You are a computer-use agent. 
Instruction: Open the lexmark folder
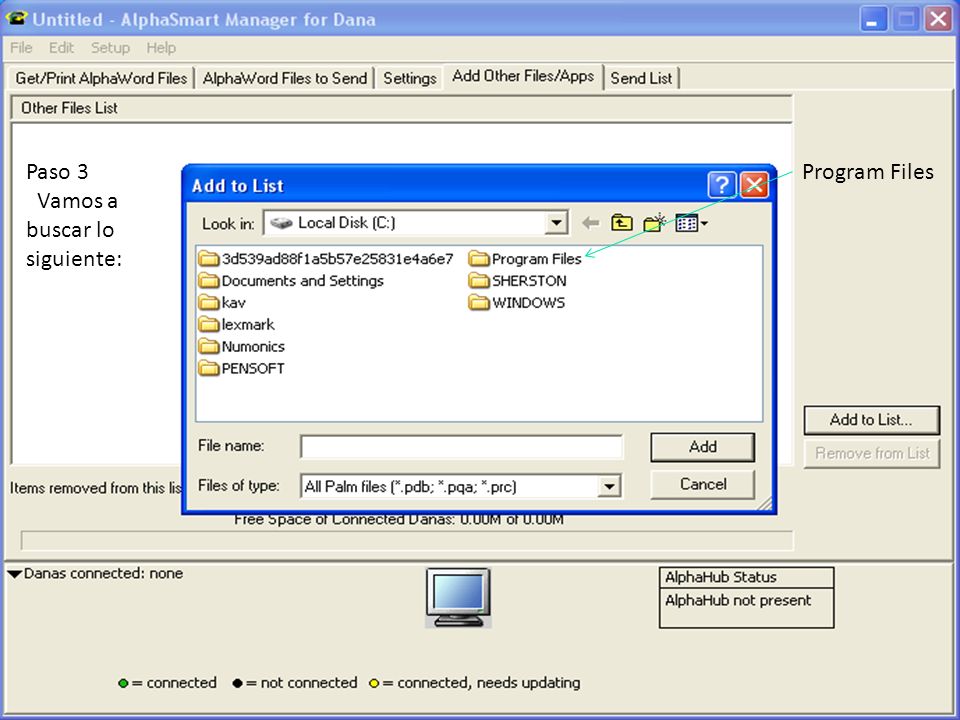pos(237,324)
